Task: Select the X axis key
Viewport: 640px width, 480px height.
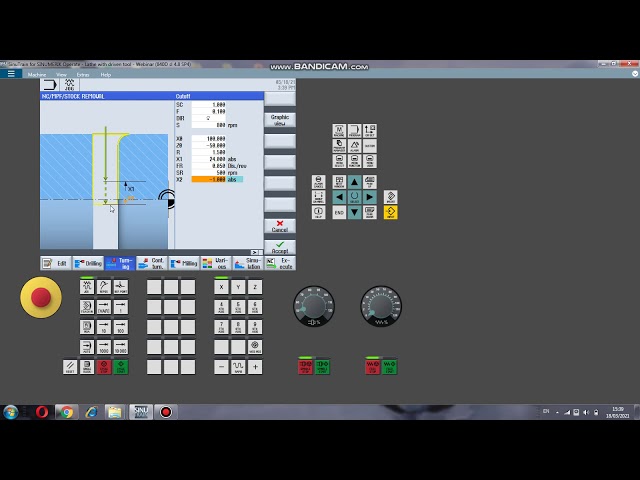Action: point(221,287)
